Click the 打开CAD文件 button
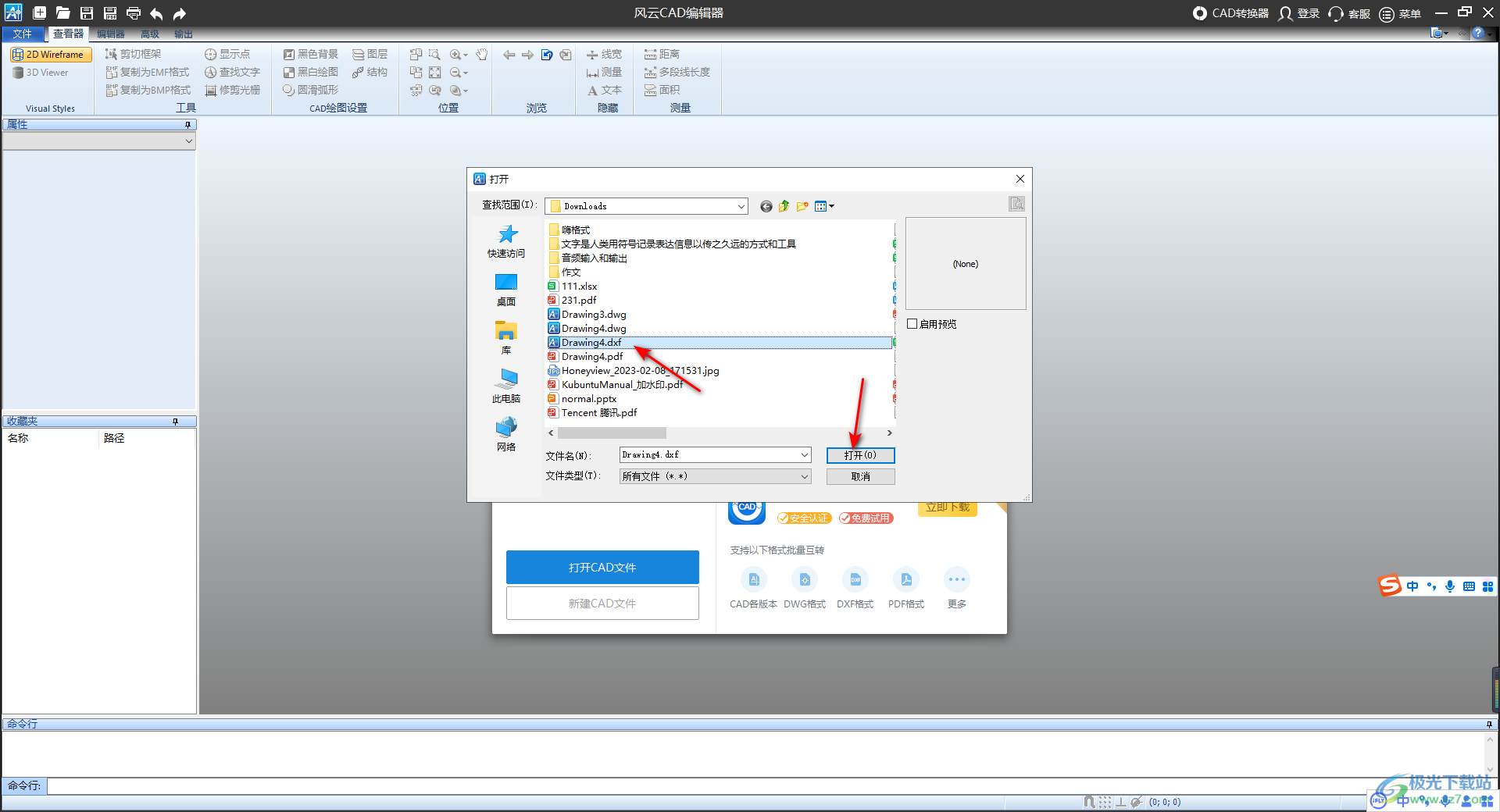 602,568
